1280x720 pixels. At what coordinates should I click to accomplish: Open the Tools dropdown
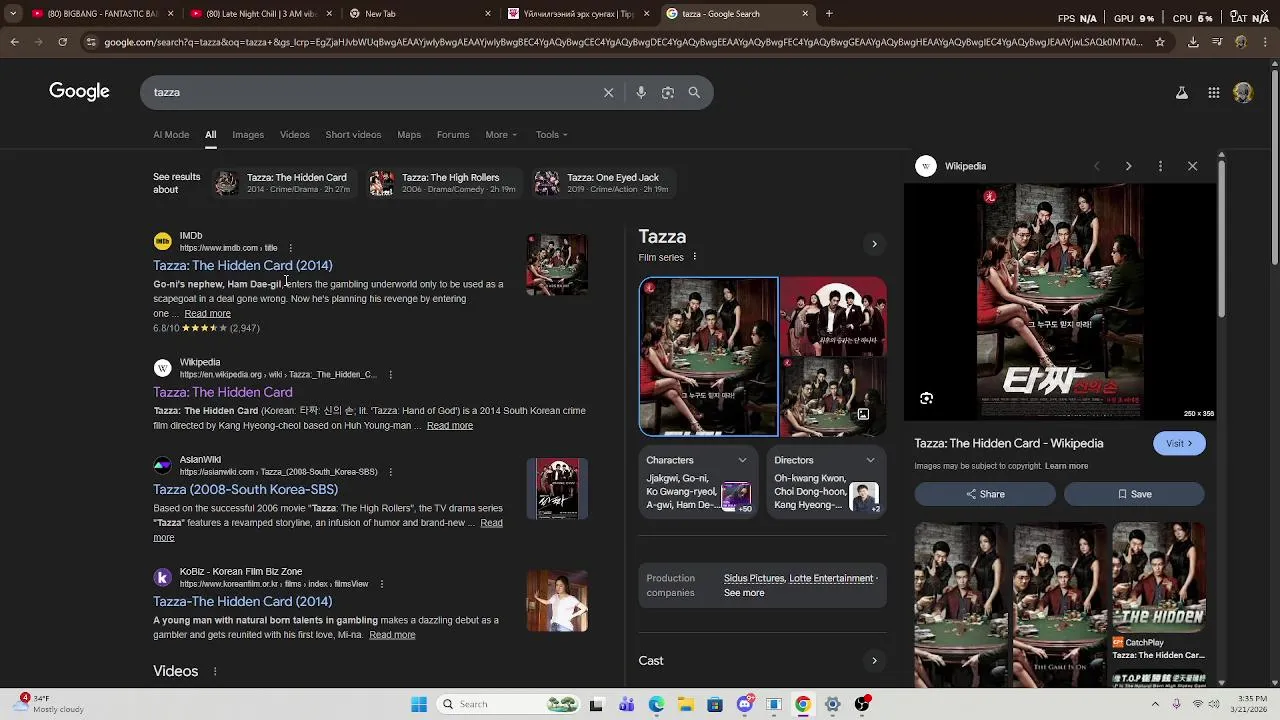pyautogui.click(x=551, y=134)
